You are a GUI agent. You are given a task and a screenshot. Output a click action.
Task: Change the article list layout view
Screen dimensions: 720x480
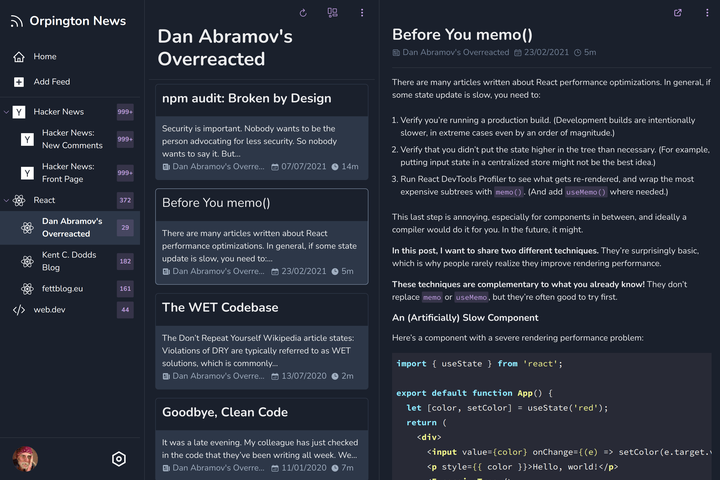point(332,13)
